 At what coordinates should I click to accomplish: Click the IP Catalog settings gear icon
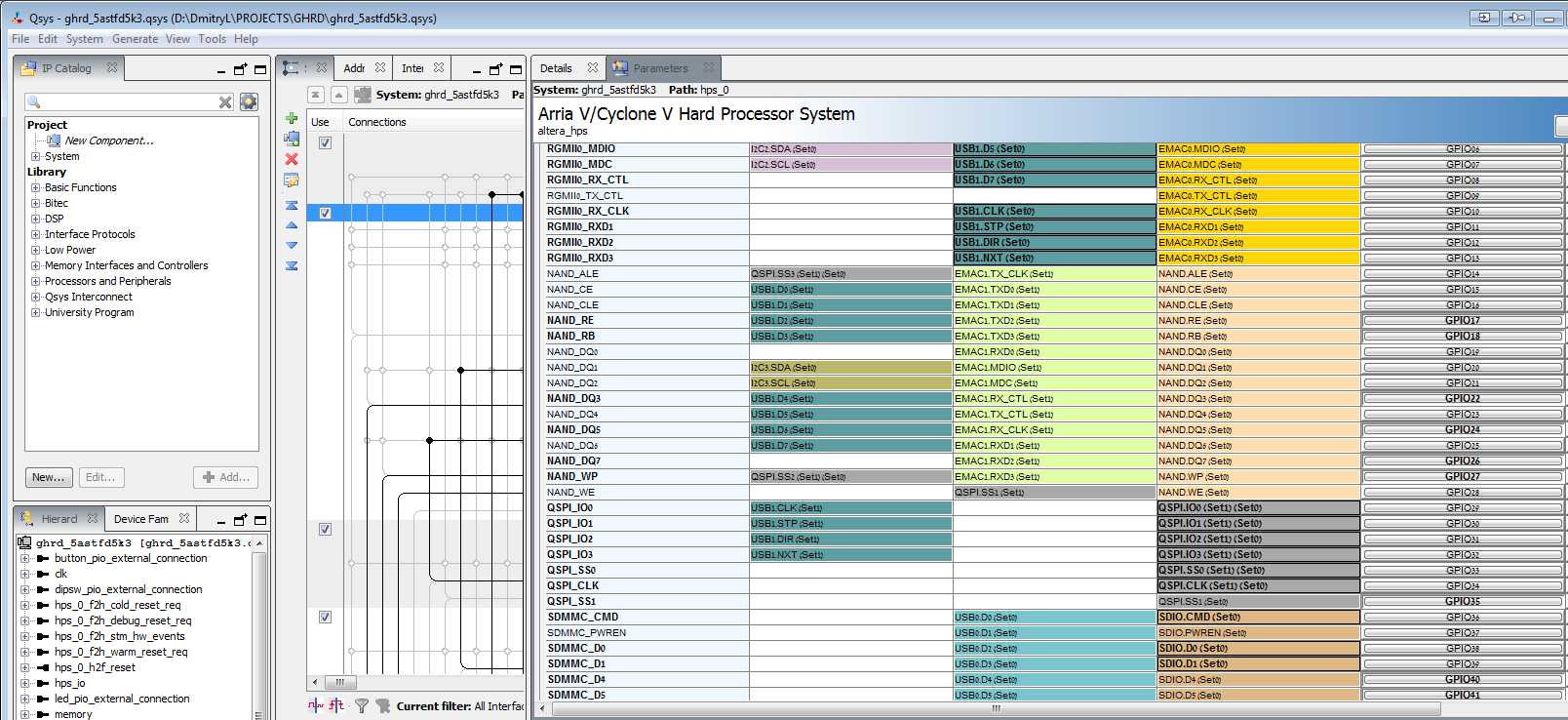(x=249, y=101)
